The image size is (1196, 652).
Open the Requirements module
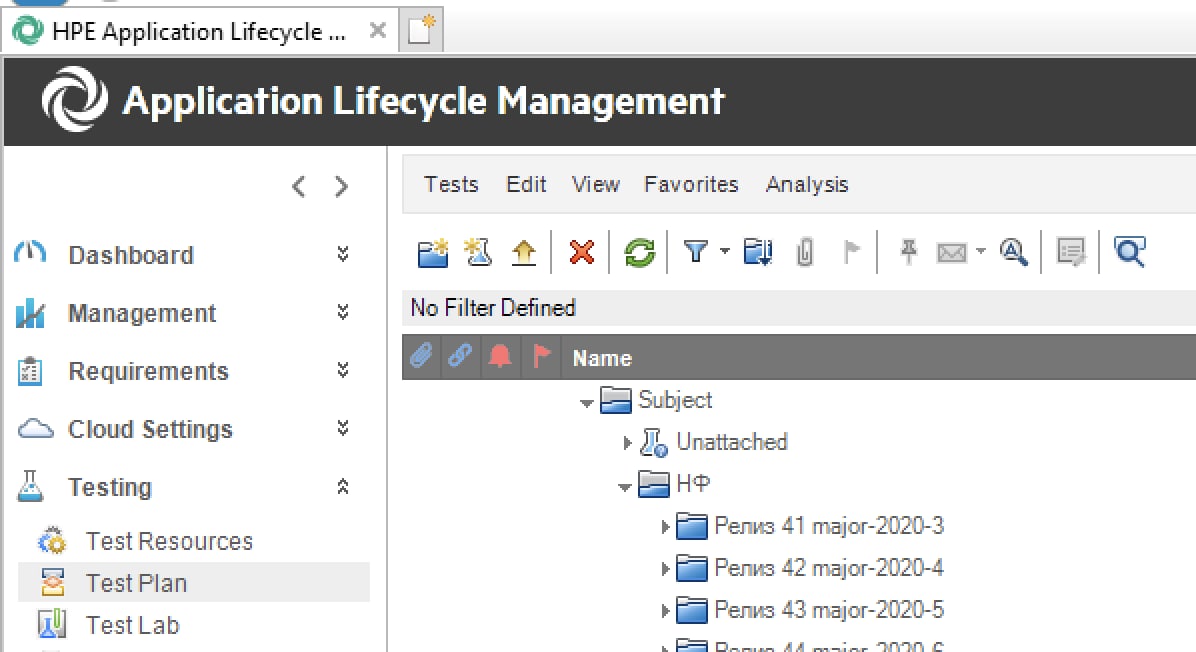click(x=149, y=371)
